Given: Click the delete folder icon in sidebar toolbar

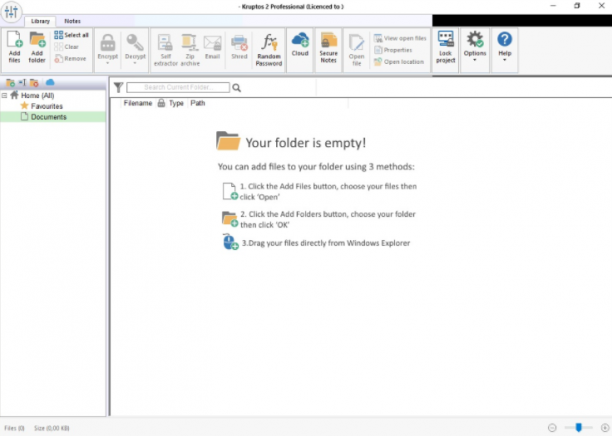Looking at the screenshot, I should point(34,83).
